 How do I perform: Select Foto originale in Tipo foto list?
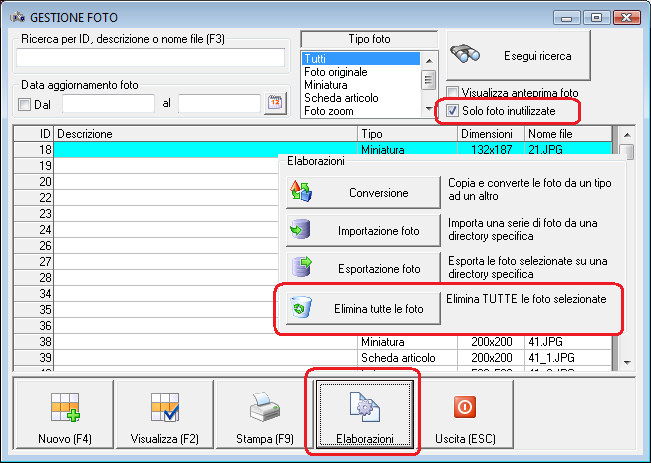(x=361, y=72)
